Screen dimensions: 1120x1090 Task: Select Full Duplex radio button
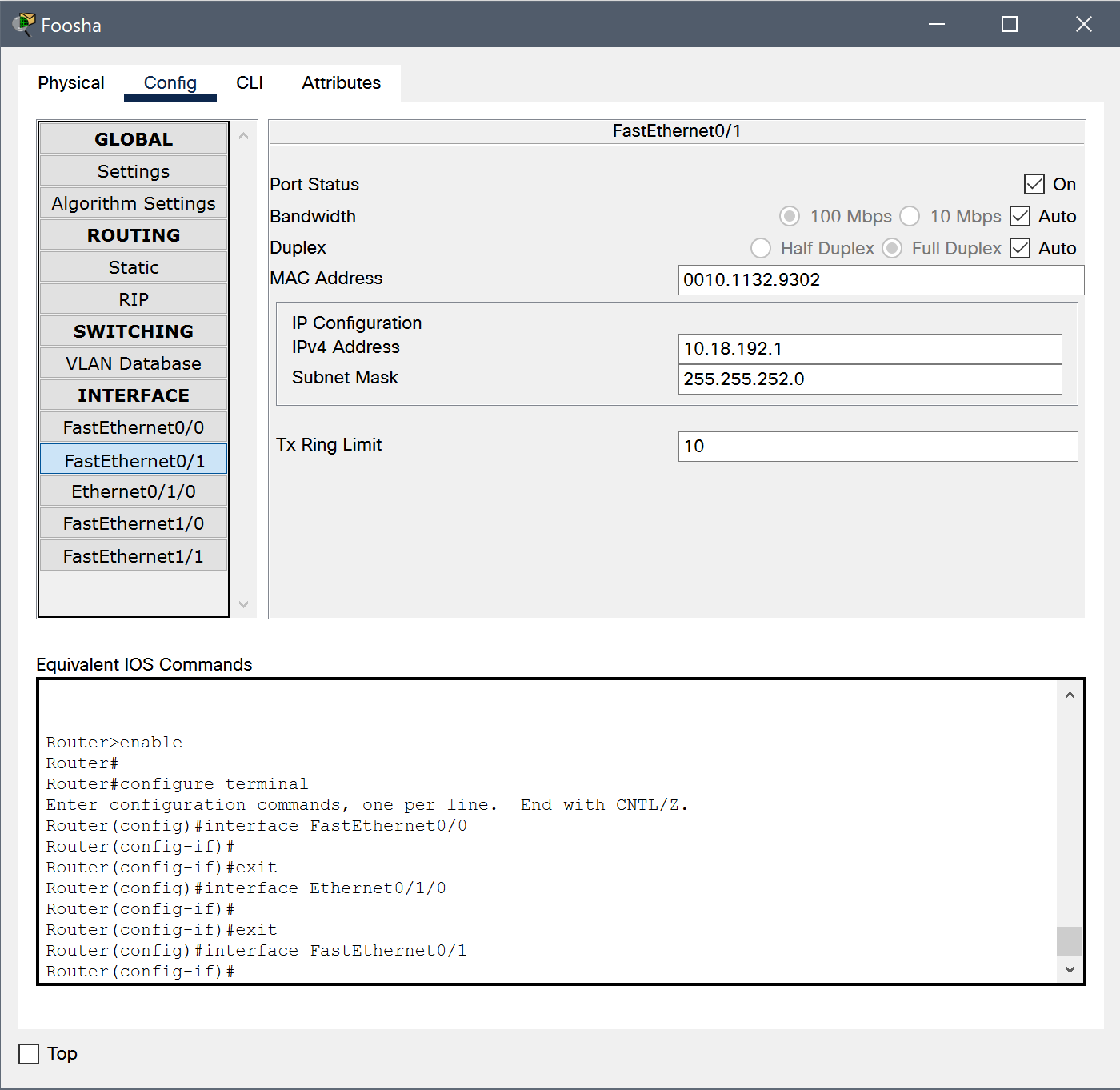pyautogui.click(x=892, y=248)
